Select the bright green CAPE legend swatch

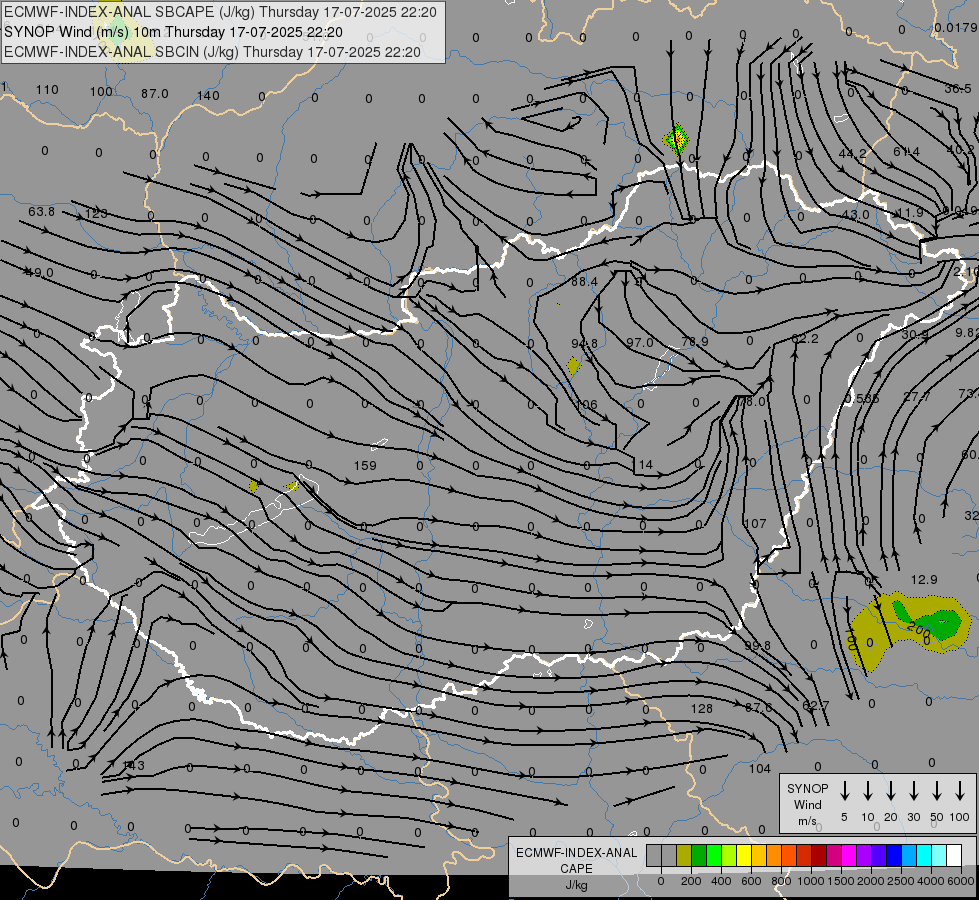(x=714, y=856)
